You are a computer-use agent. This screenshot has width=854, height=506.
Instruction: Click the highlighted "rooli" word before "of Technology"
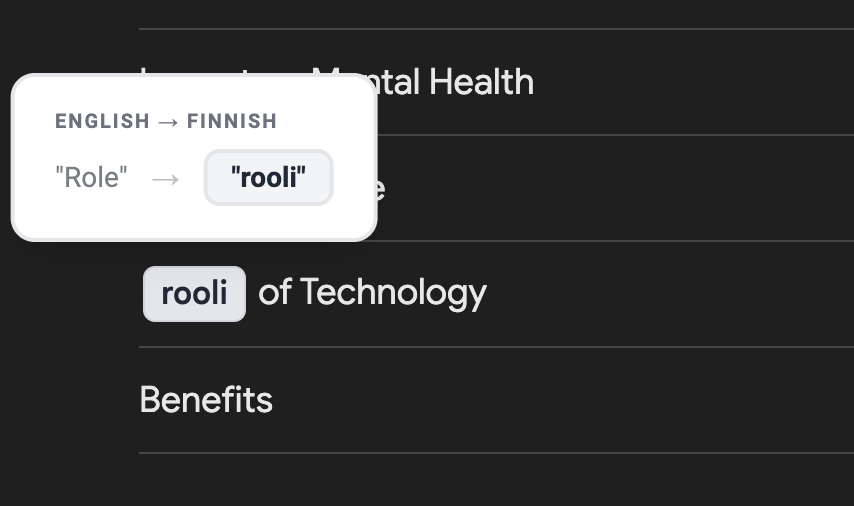194,294
